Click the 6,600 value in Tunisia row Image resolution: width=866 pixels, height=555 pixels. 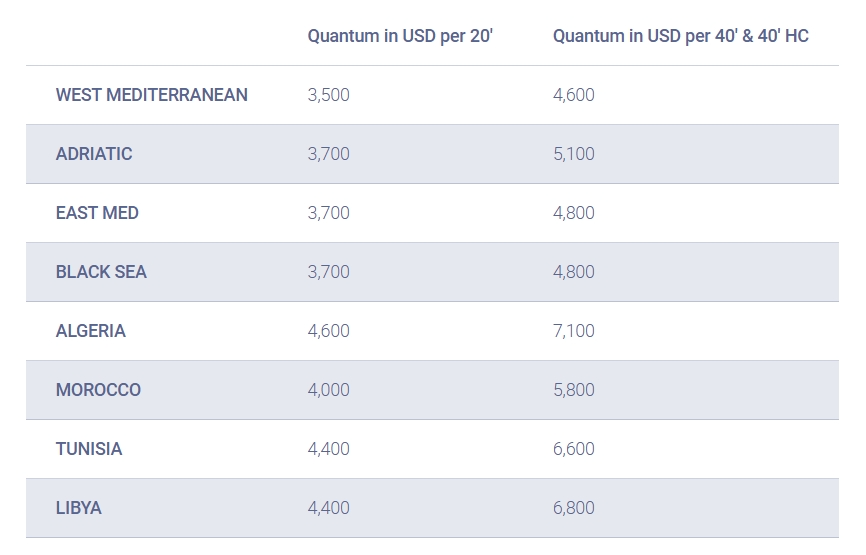click(x=574, y=449)
